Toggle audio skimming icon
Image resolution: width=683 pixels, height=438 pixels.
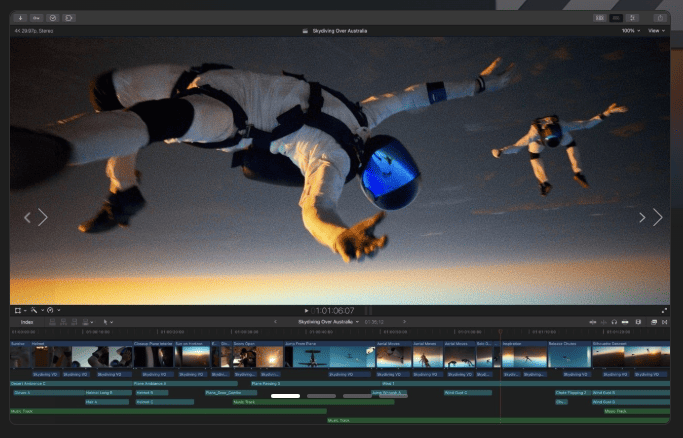coord(603,322)
